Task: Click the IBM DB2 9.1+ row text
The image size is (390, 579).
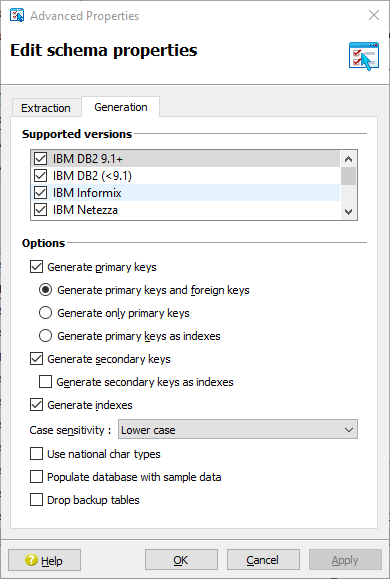Action: [x=88, y=159]
